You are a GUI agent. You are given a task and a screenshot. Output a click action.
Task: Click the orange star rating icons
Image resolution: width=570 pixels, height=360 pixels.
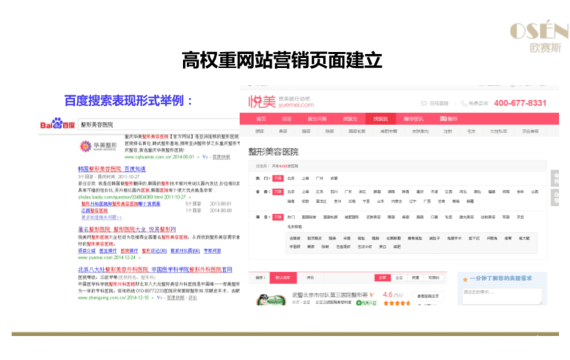click(x=397, y=303)
